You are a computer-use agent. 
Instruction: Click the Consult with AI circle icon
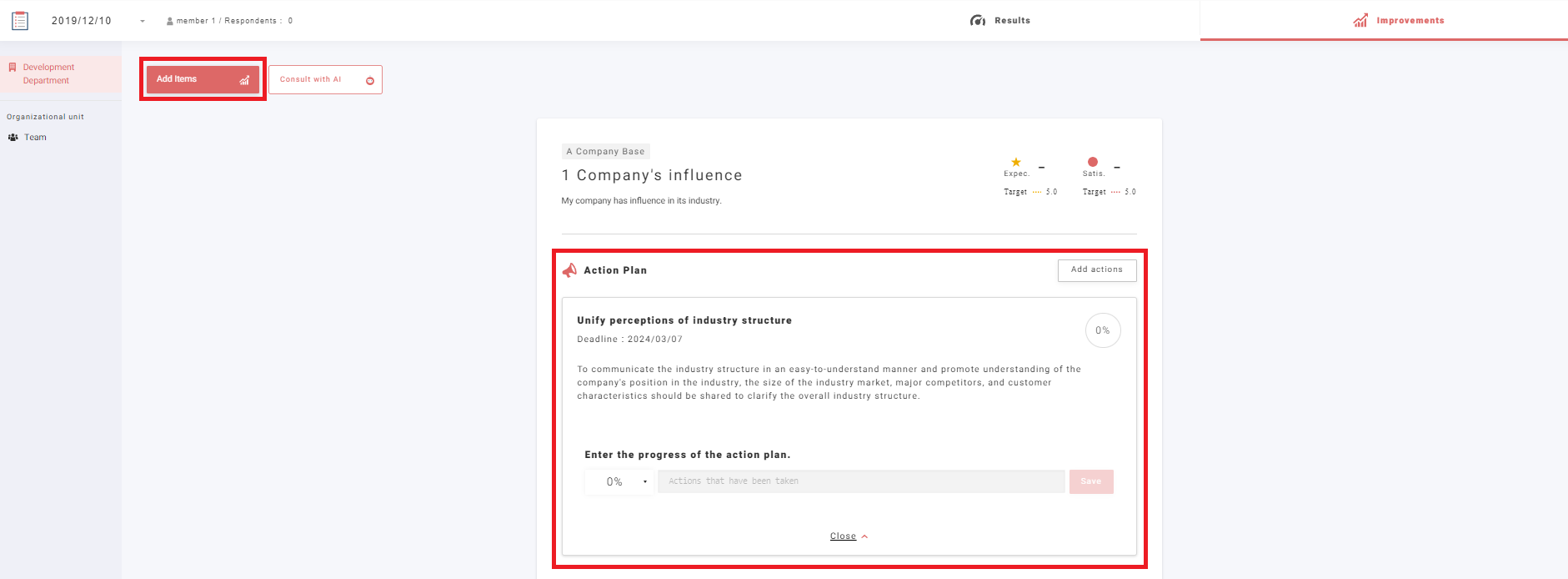[370, 81]
